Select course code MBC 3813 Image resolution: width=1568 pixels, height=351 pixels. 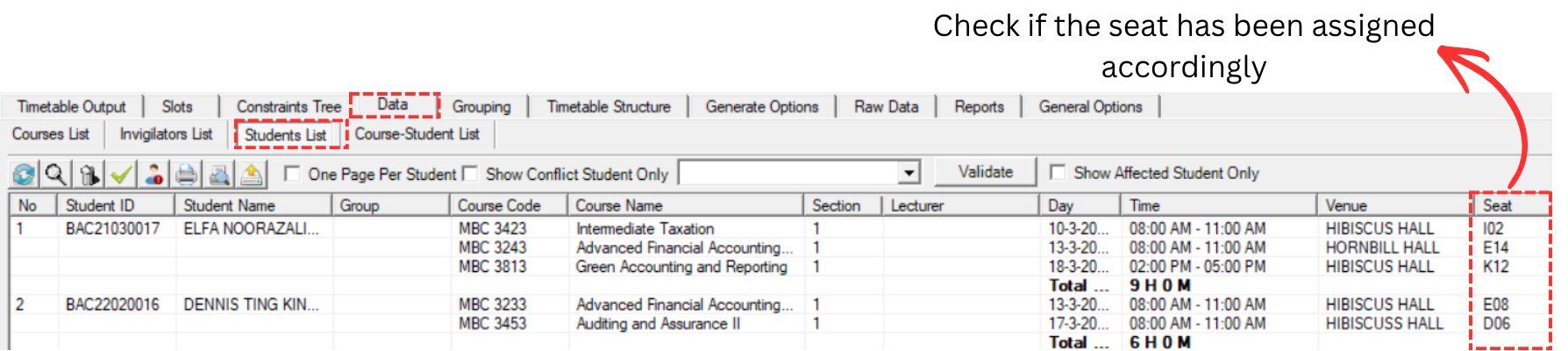click(493, 267)
